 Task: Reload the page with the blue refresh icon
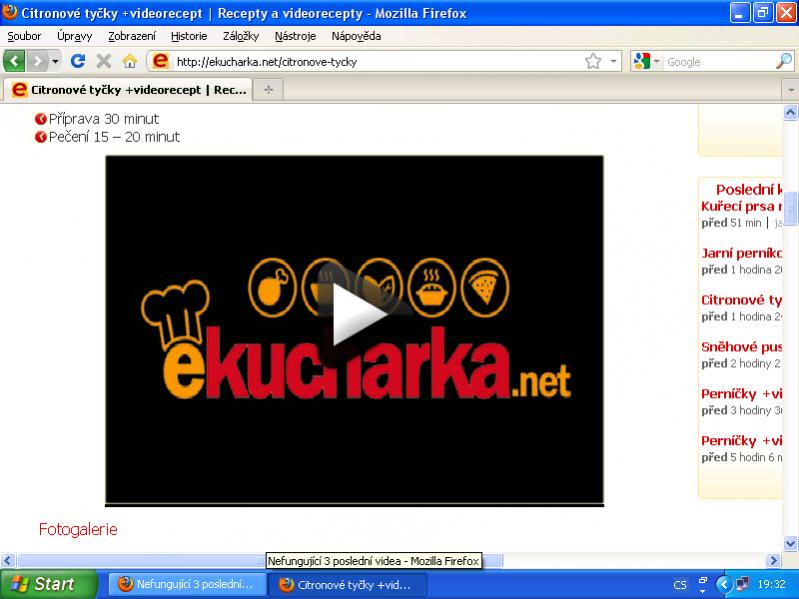pos(77,62)
